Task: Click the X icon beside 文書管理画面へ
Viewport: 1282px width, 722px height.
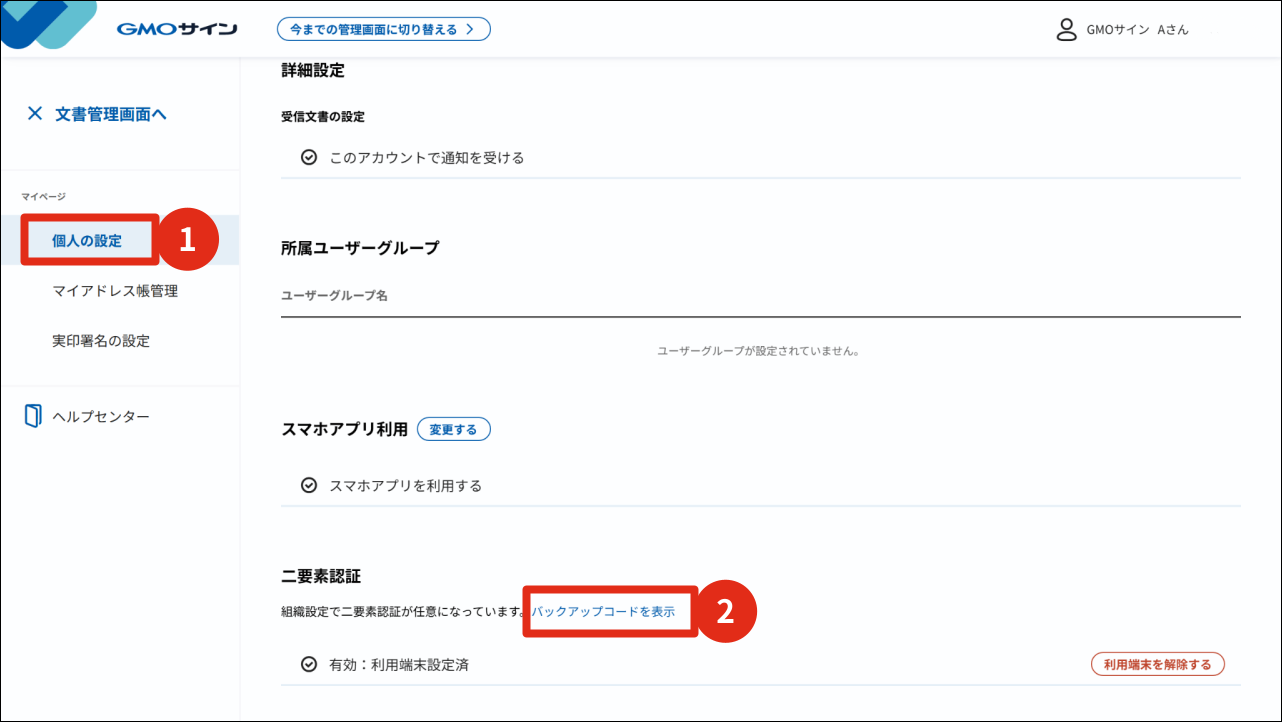Action: (35, 114)
